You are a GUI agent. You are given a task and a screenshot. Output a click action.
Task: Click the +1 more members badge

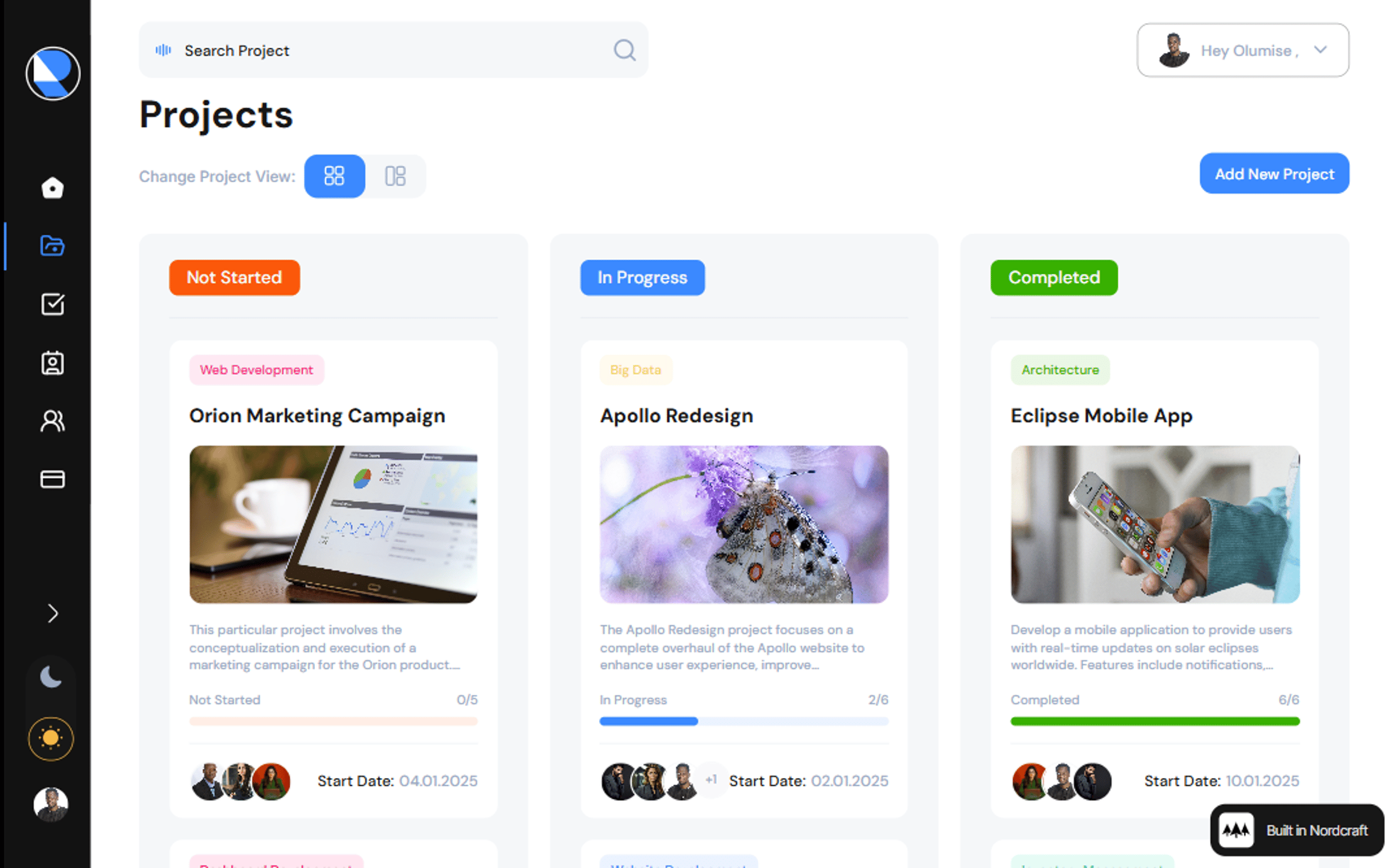[x=712, y=780]
